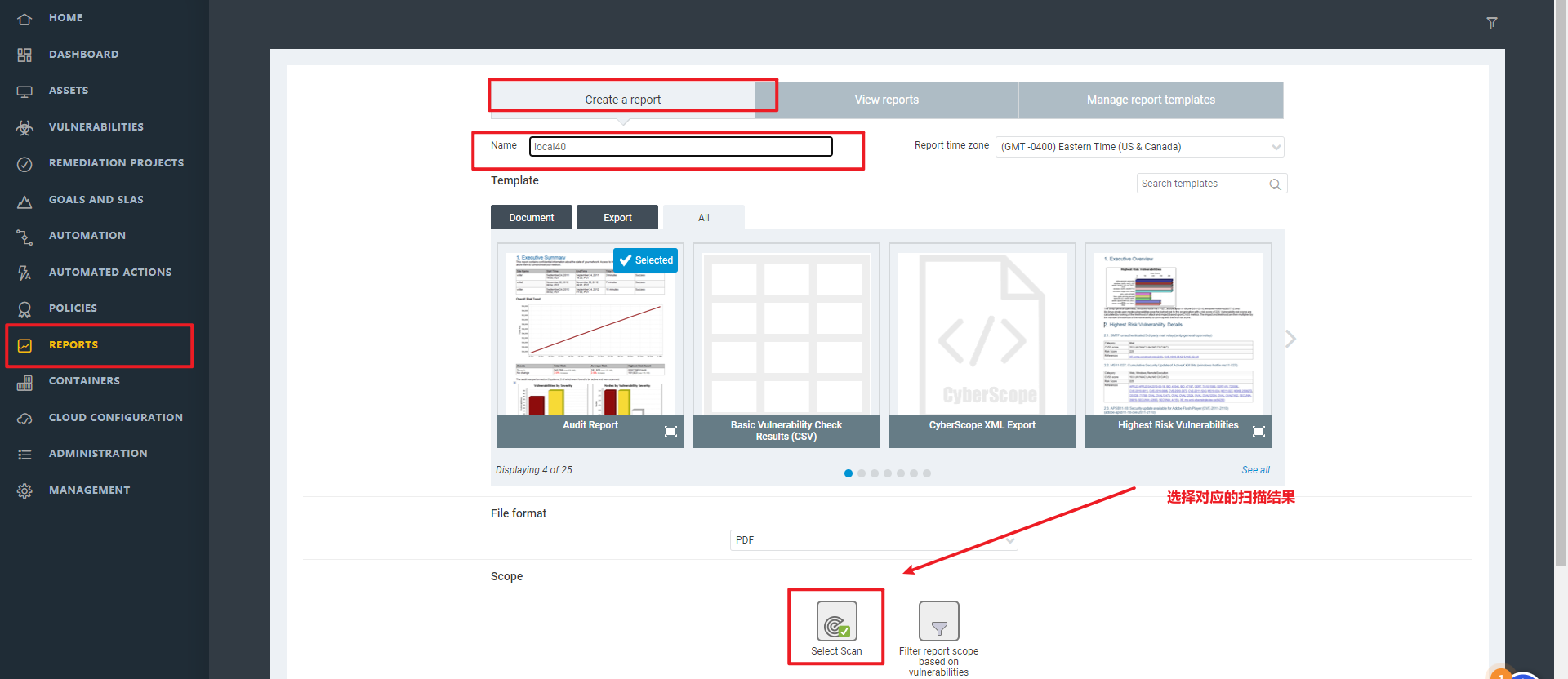This screenshot has height=679, width=1568.
Task: Click the Search templates field
Action: pos(1212,184)
